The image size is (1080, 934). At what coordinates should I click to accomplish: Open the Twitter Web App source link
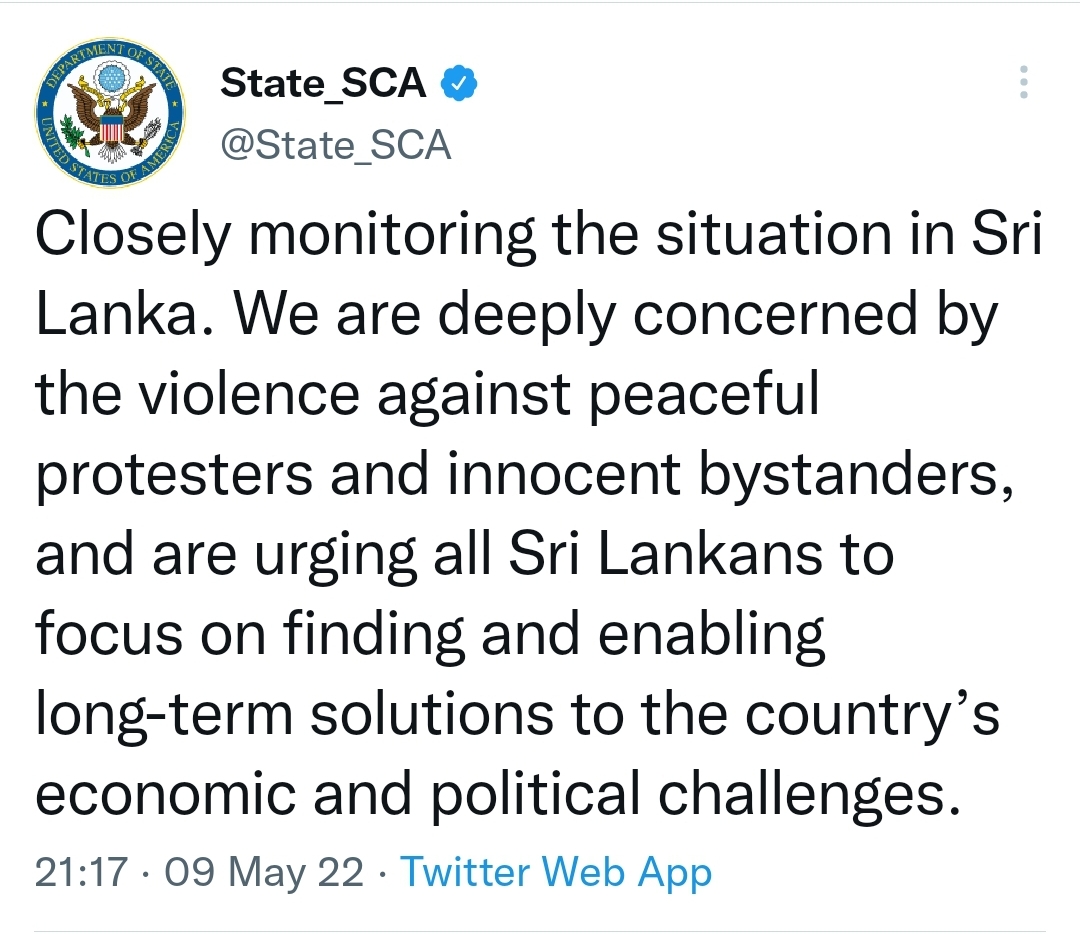click(x=556, y=871)
